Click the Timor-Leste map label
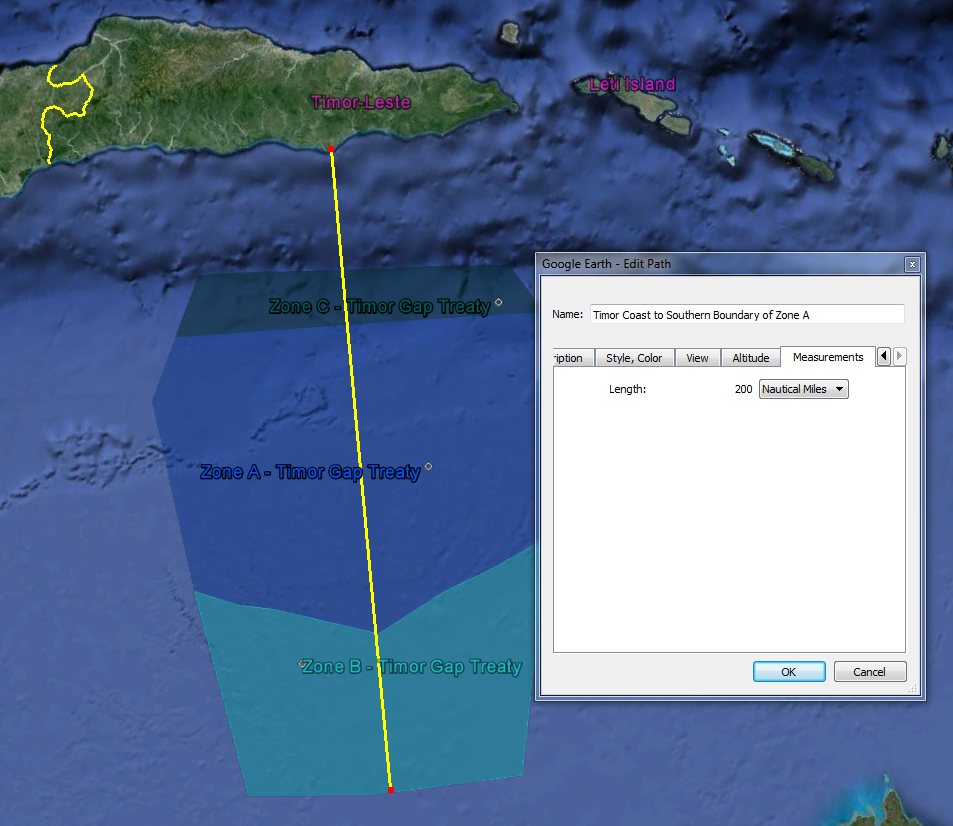The height and width of the screenshot is (826, 953). pos(360,102)
